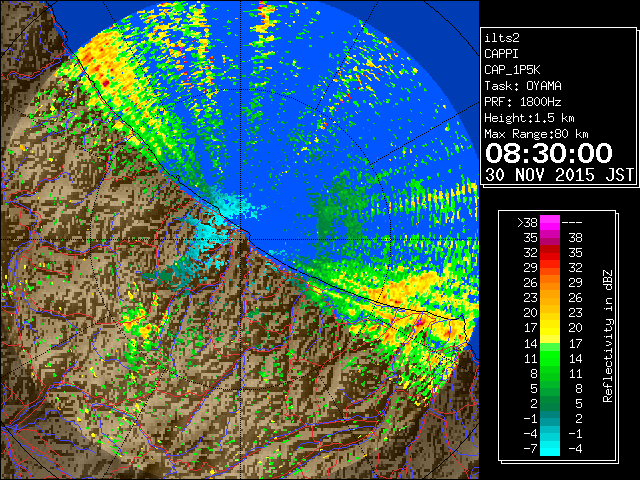Click the 'Reflectivity in dBZ' legend title

point(608,336)
